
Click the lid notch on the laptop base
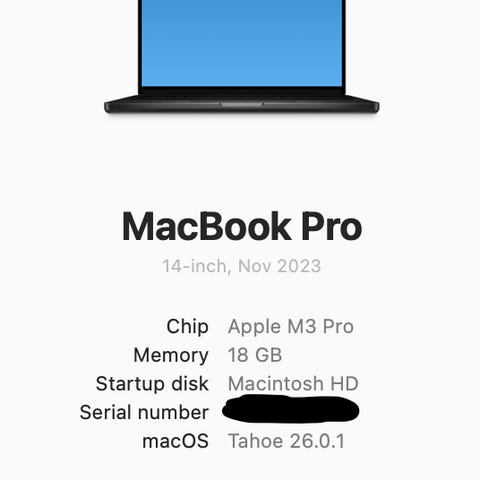point(242,104)
